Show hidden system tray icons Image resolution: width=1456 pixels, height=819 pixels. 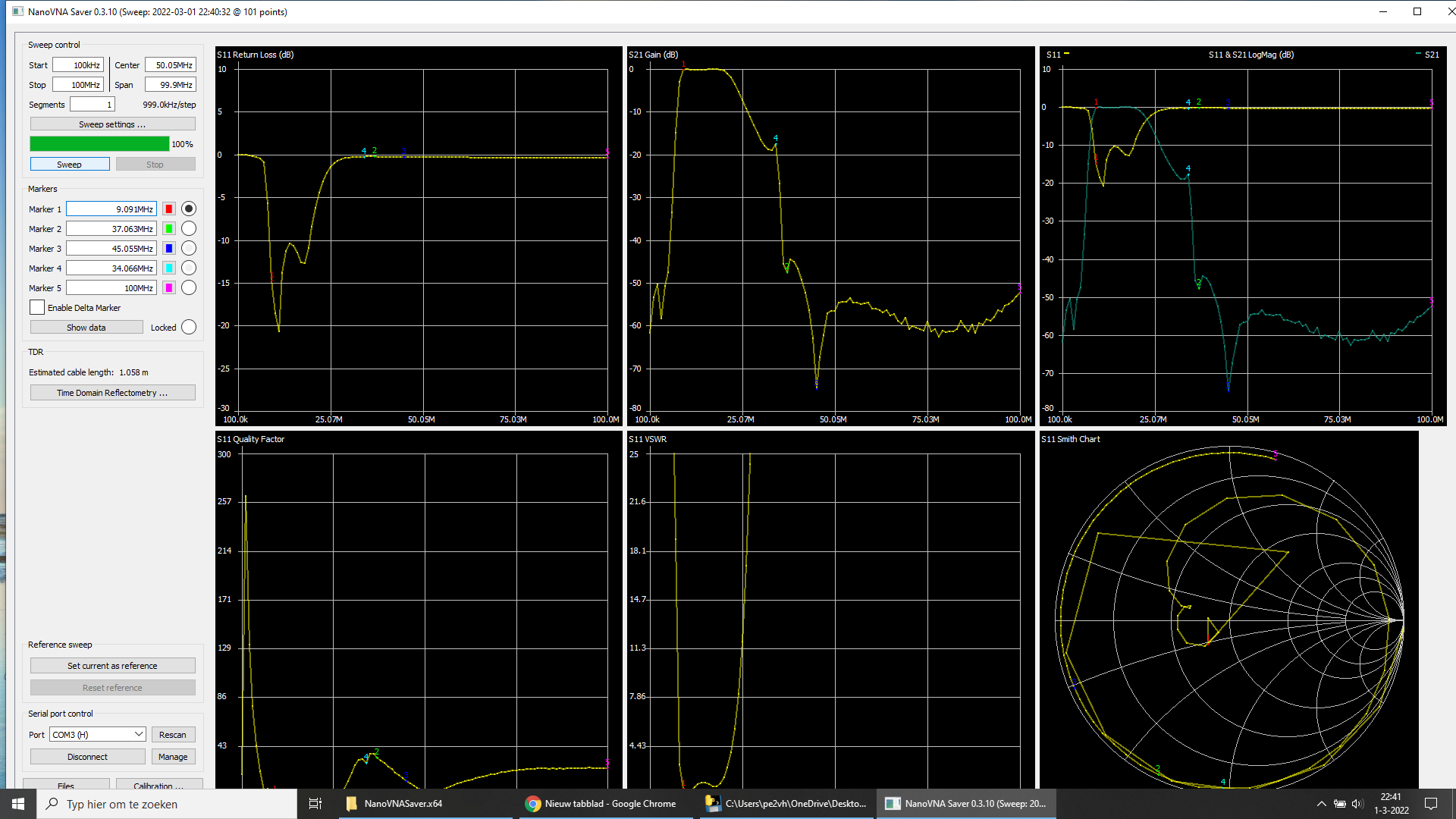click(1321, 804)
